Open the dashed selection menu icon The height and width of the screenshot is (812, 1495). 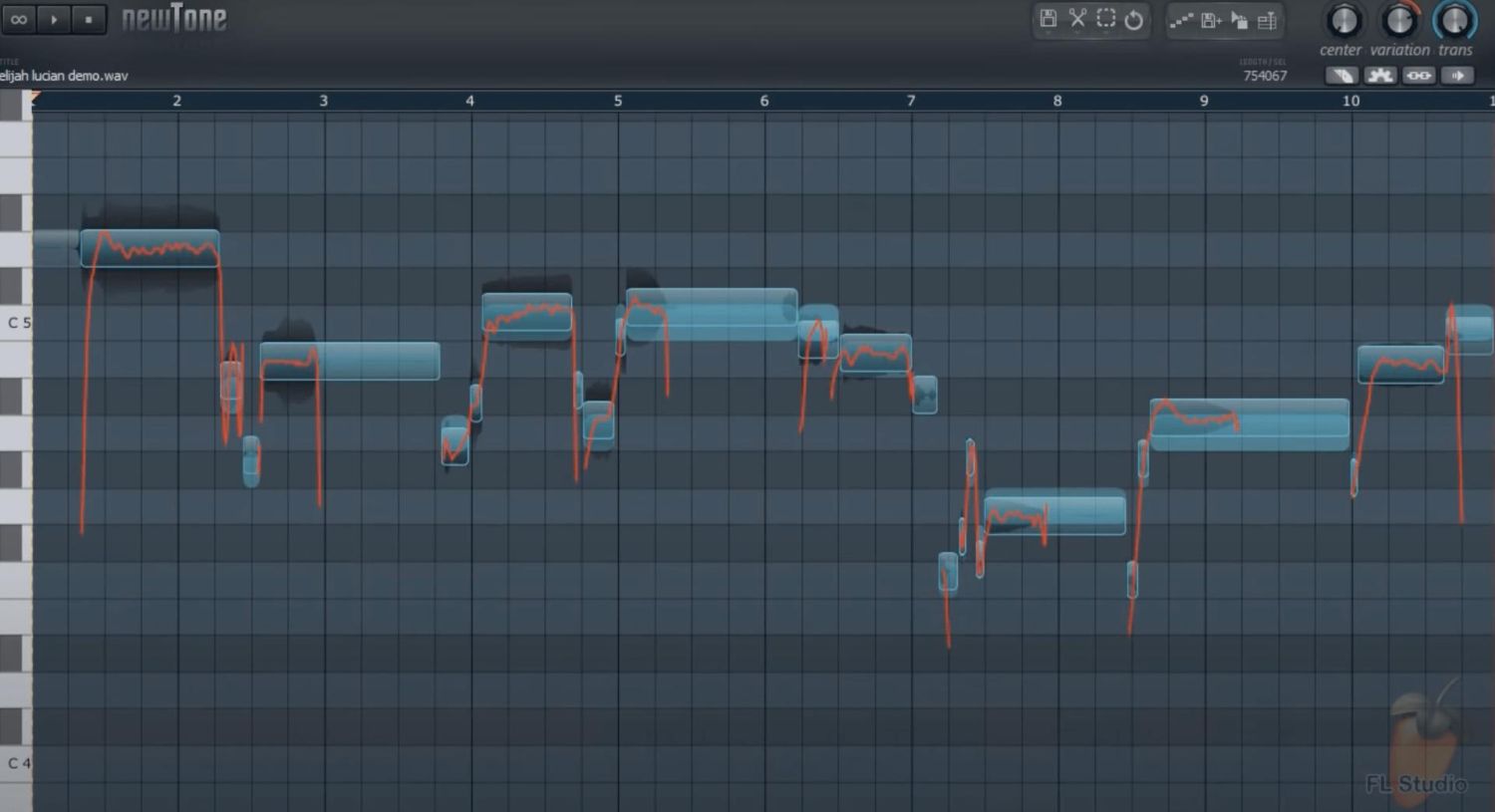(1106, 19)
